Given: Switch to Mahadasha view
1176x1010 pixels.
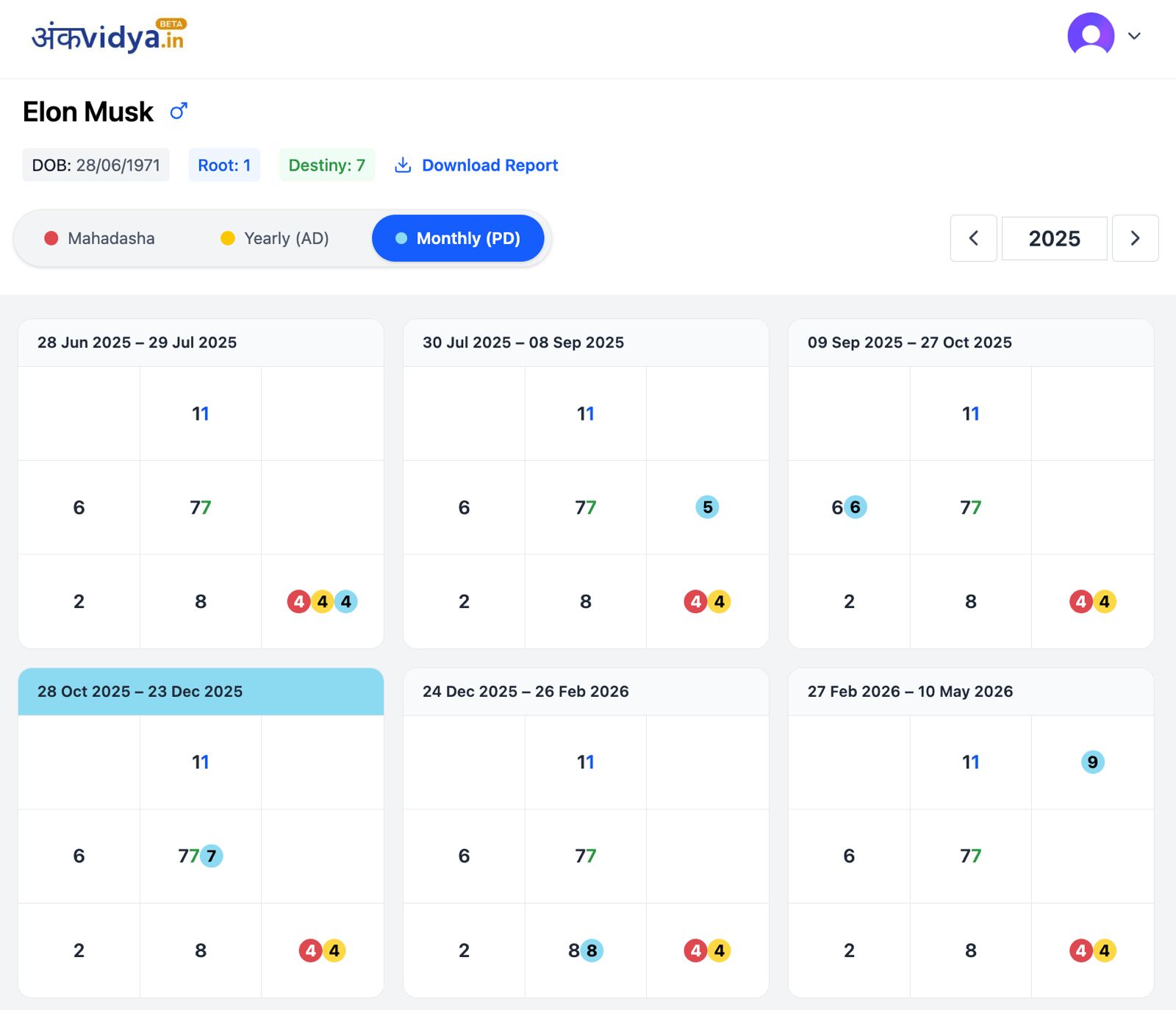Looking at the screenshot, I should (x=100, y=238).
